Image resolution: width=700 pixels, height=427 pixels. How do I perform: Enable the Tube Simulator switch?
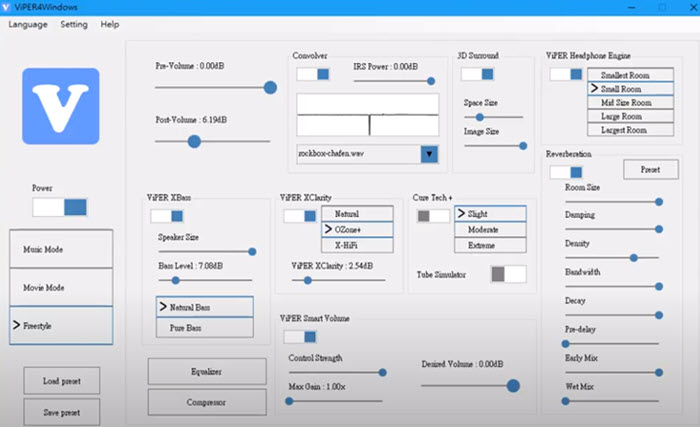coord(508,274)
